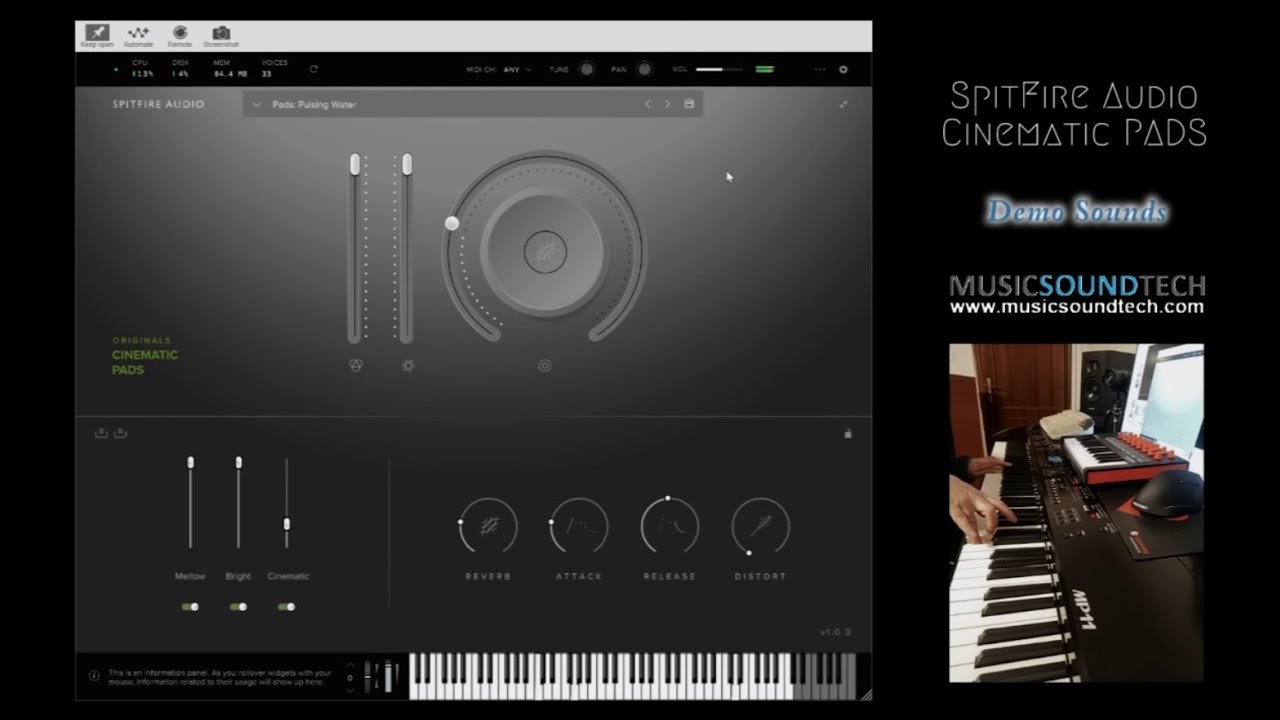Image resolution: width=1280 pixels, height=720 pixels.
Task: Click the TUNE knob
Action: pos(587,69)
